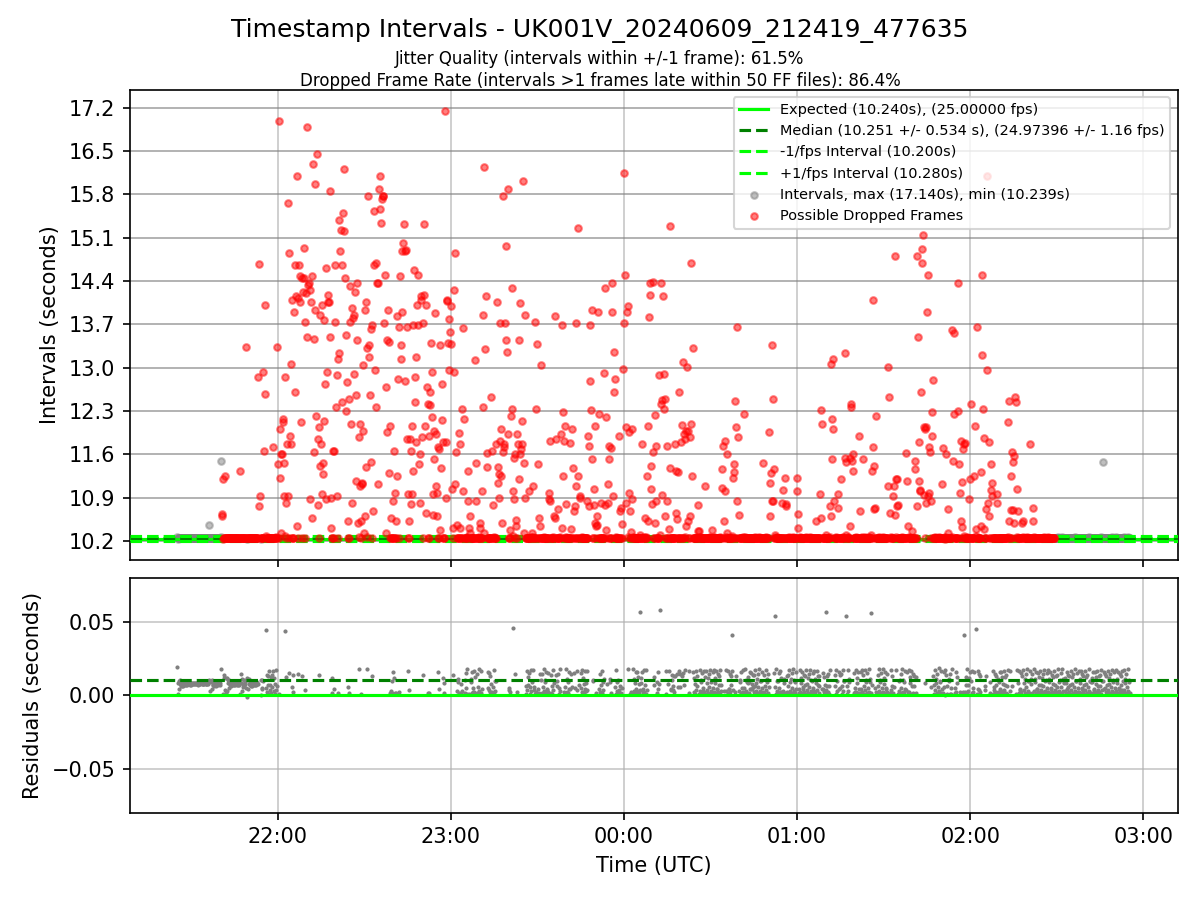Click the lone gray interval point near 02:45
This screenshot has width=1200, height=900.
[x=1103, y=462]
